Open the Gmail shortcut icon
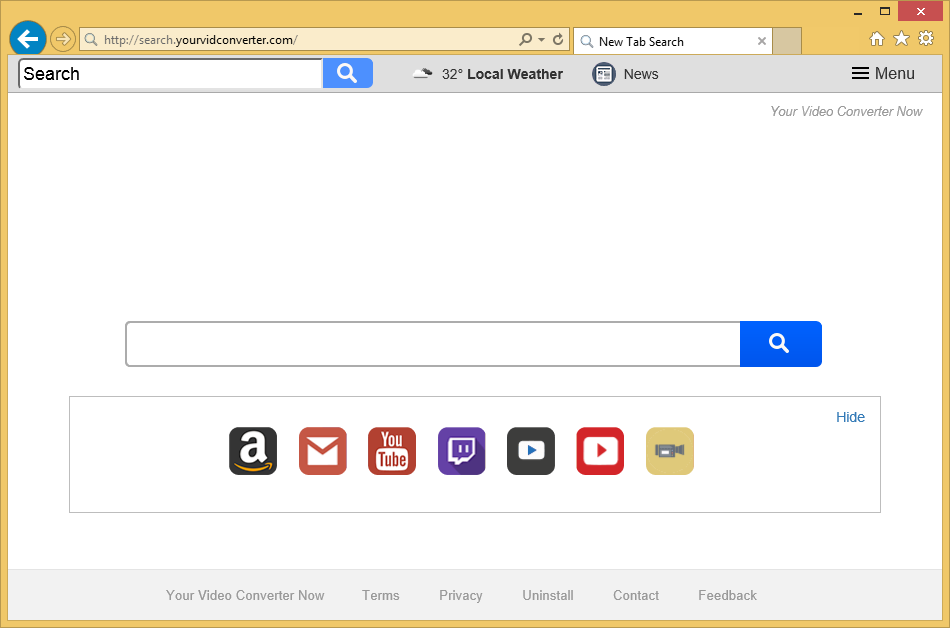This screenshot has width=950, height=628. click(x=322, y=451)
